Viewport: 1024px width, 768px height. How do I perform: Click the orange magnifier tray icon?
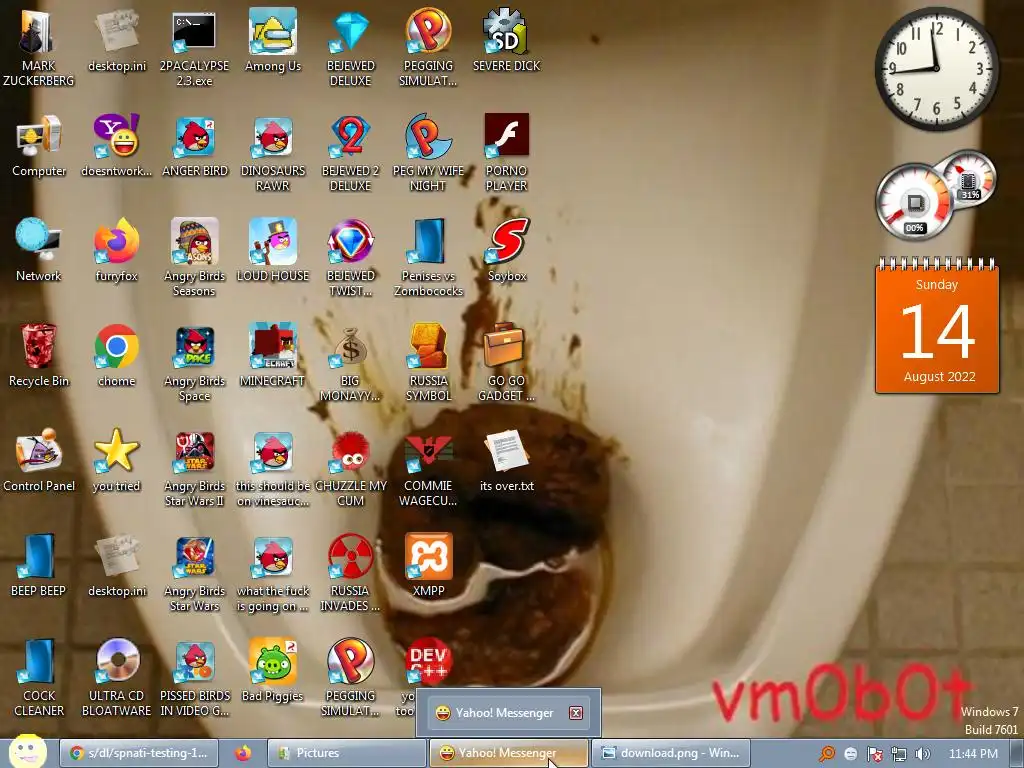[x=827, y=754]
